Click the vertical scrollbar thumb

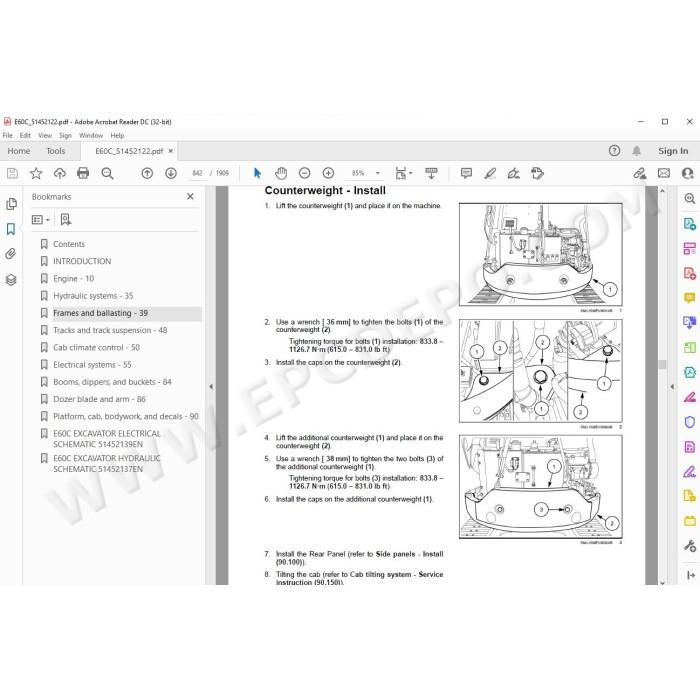662,365
